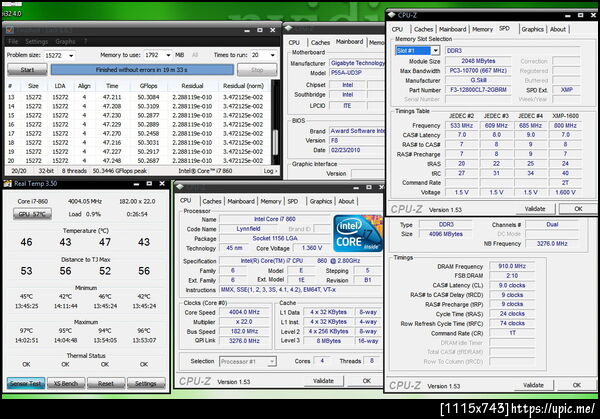This screenshot has width=600, height=419.
Task: Select CPU tab in CPU-Z Mainboard window
Action: point(294,42)
